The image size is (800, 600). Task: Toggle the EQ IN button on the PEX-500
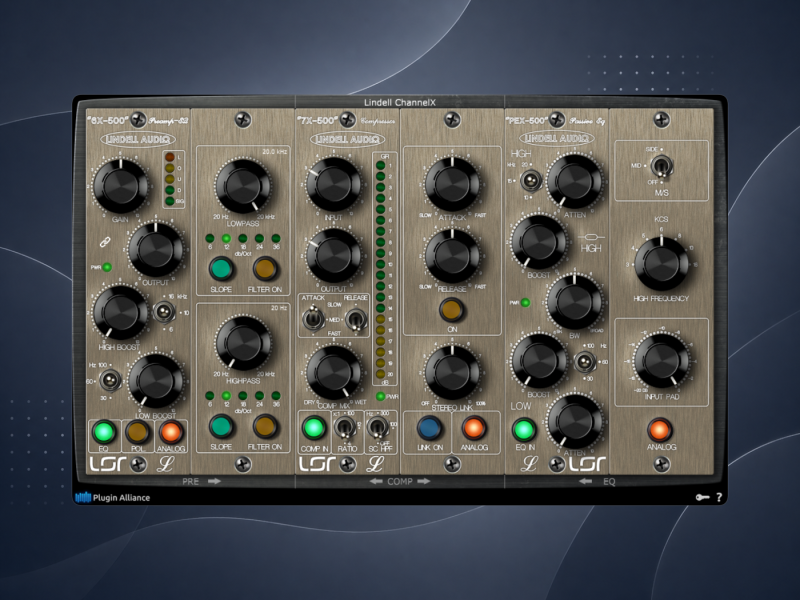point(524,430)
